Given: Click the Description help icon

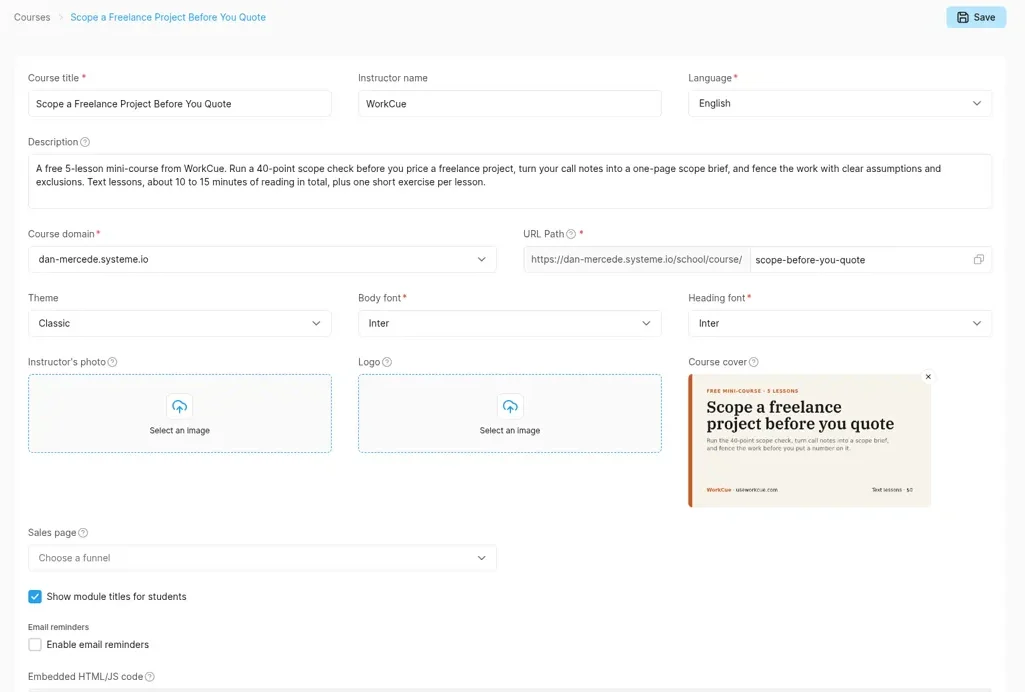Looking at the screenshot, I should point(85,142).
